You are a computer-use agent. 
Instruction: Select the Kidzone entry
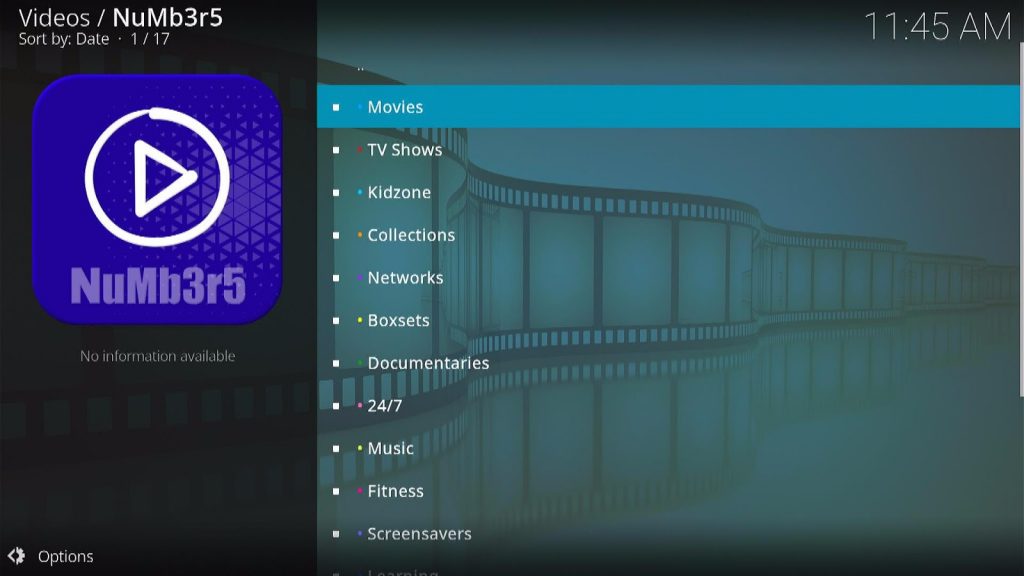(668, 192)
